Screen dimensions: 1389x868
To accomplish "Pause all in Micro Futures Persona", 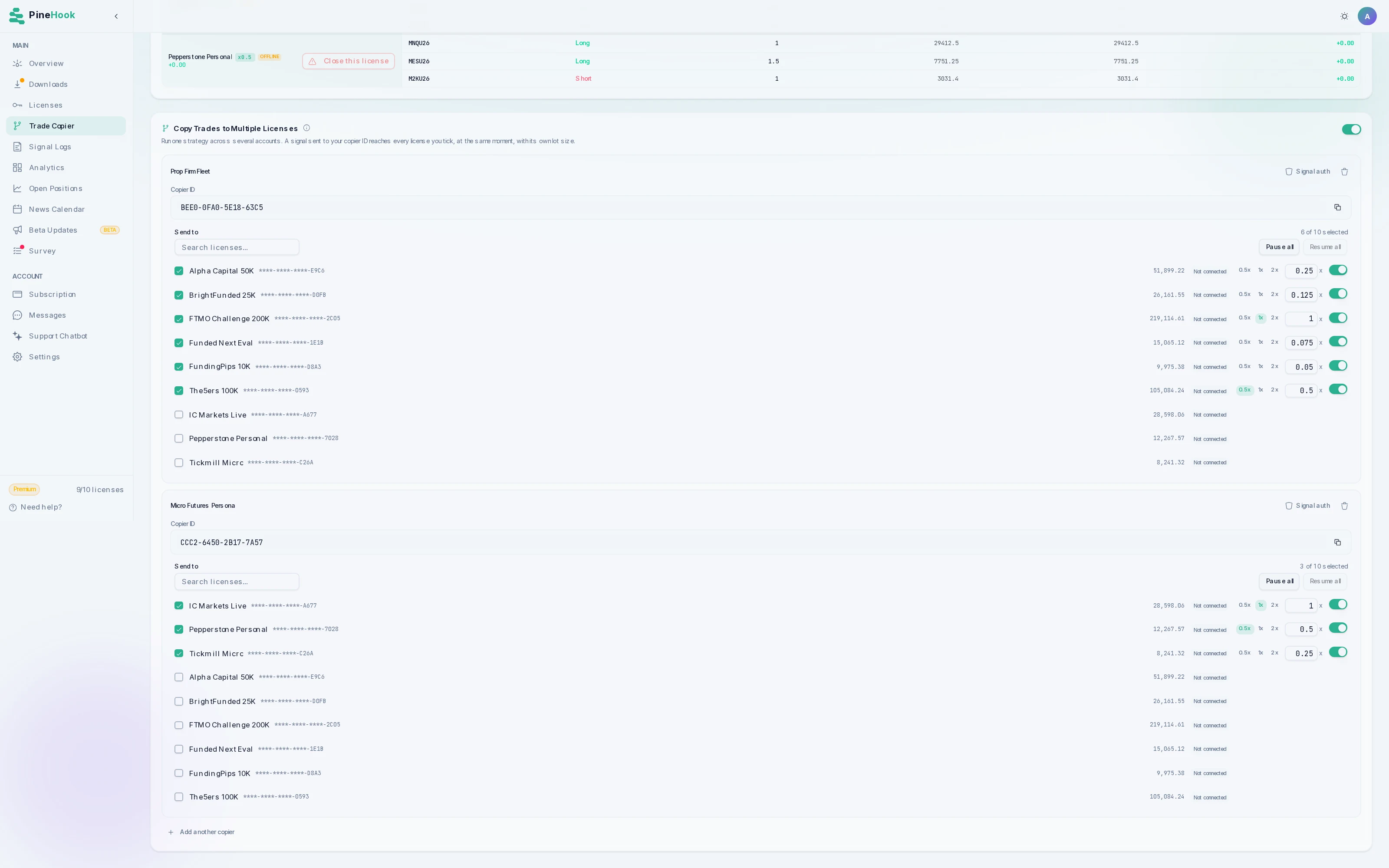I will pos(1279,581).
